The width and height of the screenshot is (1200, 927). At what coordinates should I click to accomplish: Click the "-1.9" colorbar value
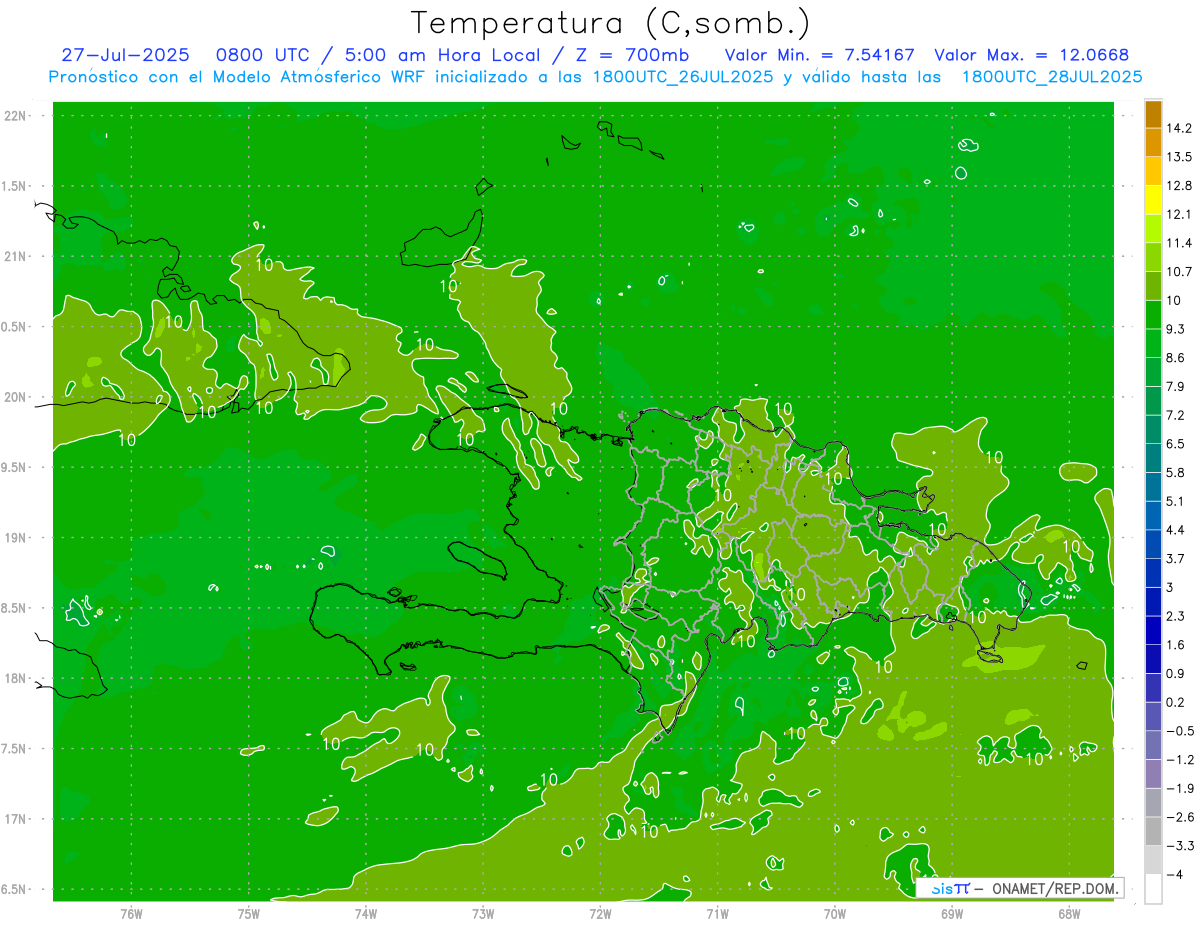click(x=1180, y=788)
